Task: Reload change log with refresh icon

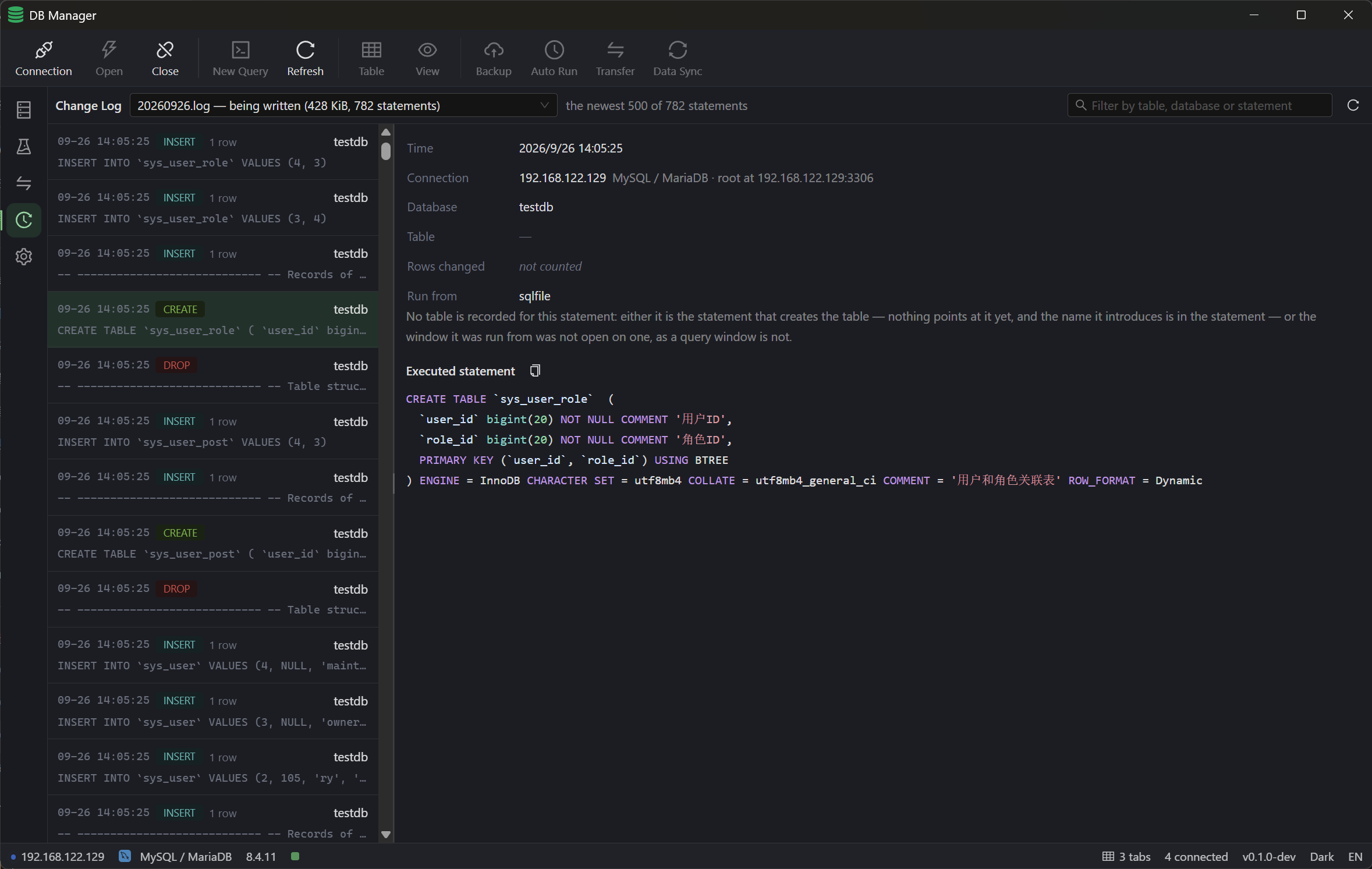Action: (1353, 105)
